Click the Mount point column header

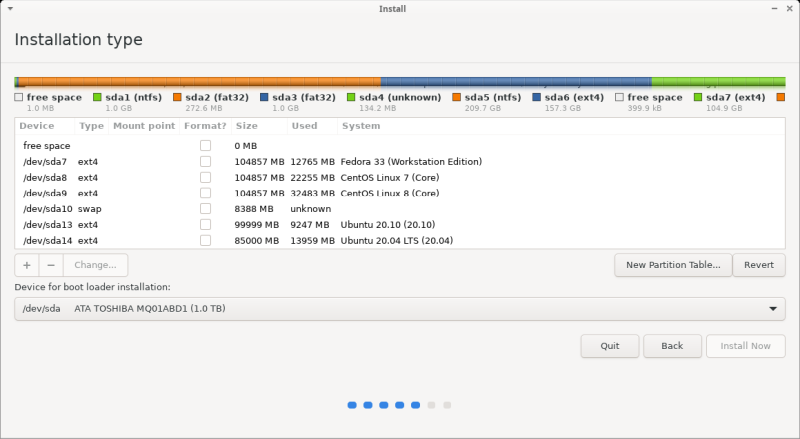point(144,126)
